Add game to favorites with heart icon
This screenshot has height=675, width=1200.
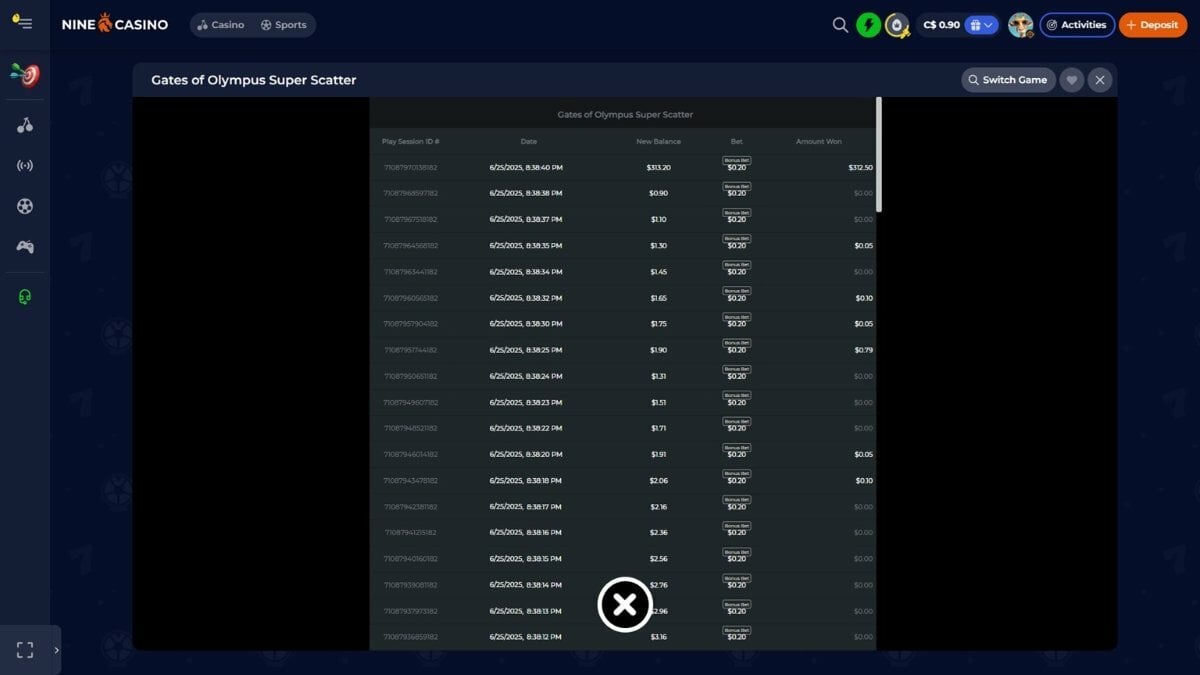[1072, 80]
